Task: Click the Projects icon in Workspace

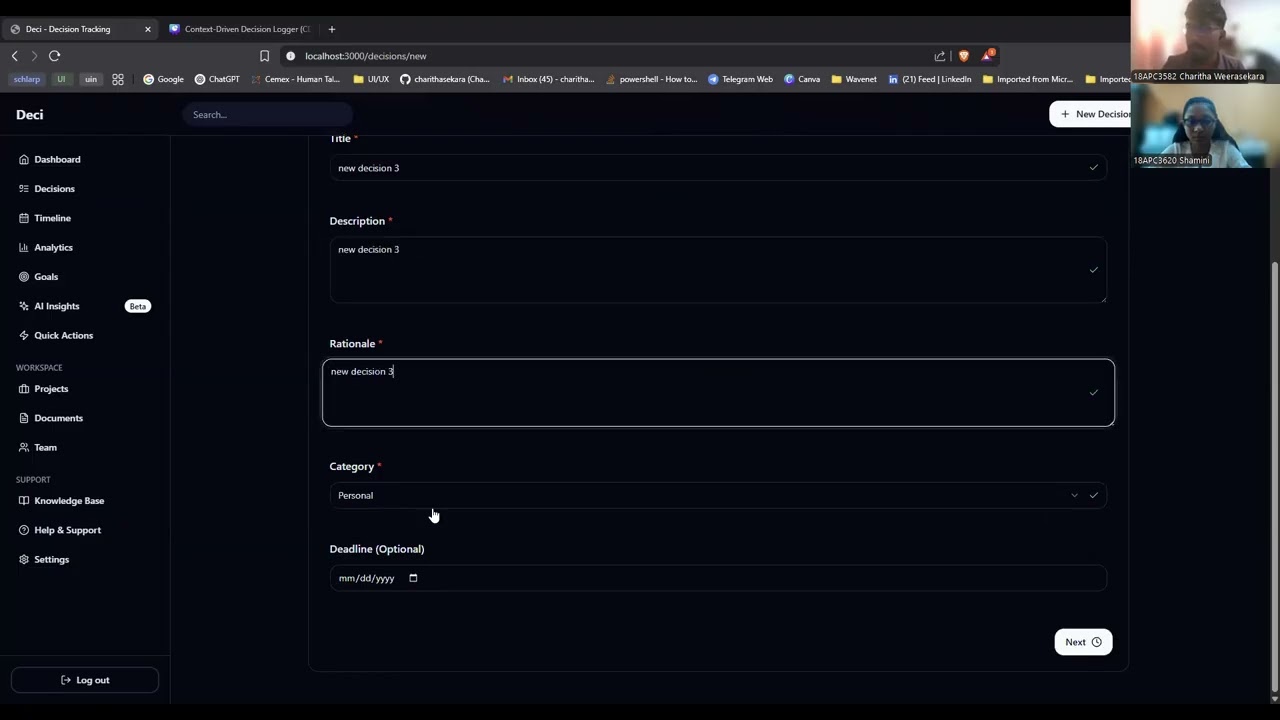Action: 24,389
